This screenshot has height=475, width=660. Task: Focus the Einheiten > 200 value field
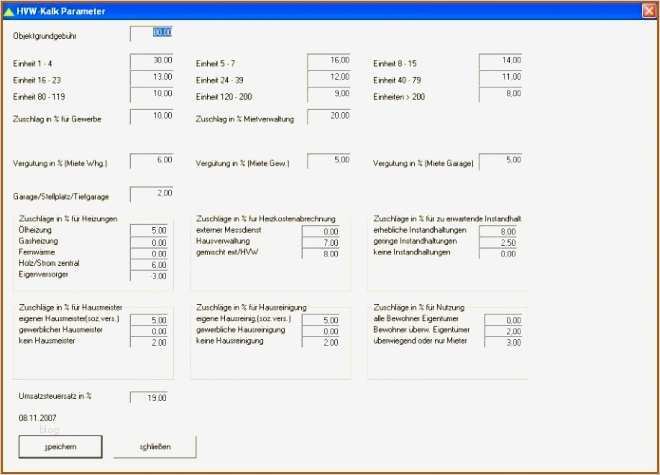tap(500, 95)
